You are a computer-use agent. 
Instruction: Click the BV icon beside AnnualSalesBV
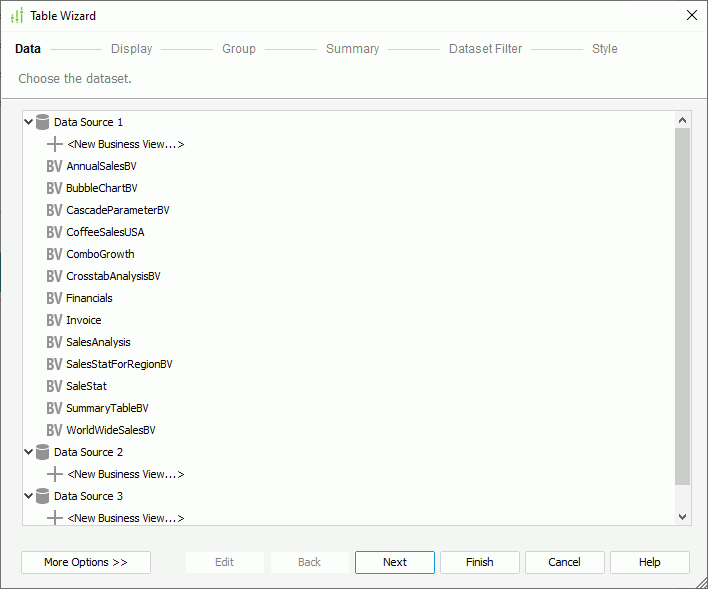point(54,166)
